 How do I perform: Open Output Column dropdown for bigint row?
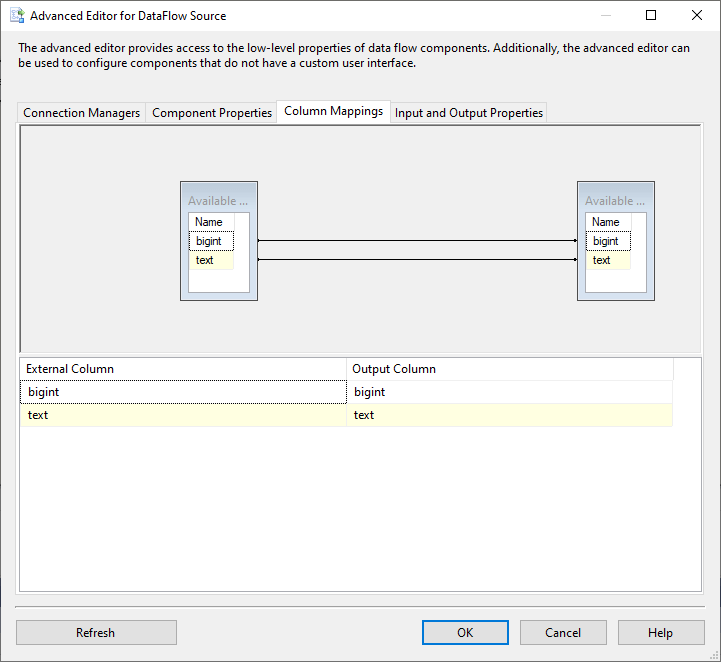click(x=509, y=392)
